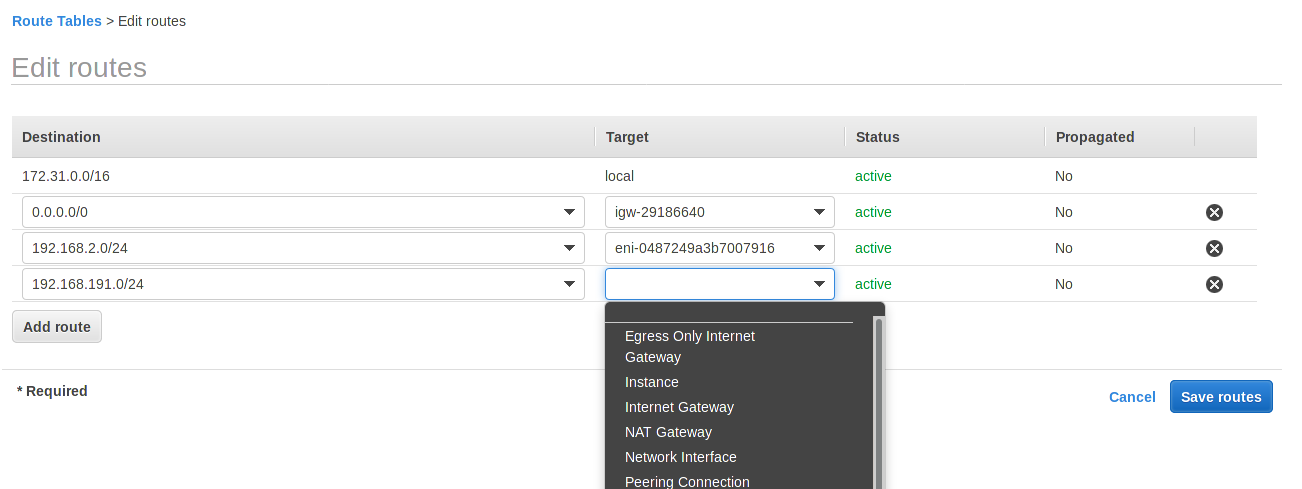Screen dimensions: 1302x489
Task: Open the 0.0.0.0/0 destination dropdown
Action: (x=303, y=212)
